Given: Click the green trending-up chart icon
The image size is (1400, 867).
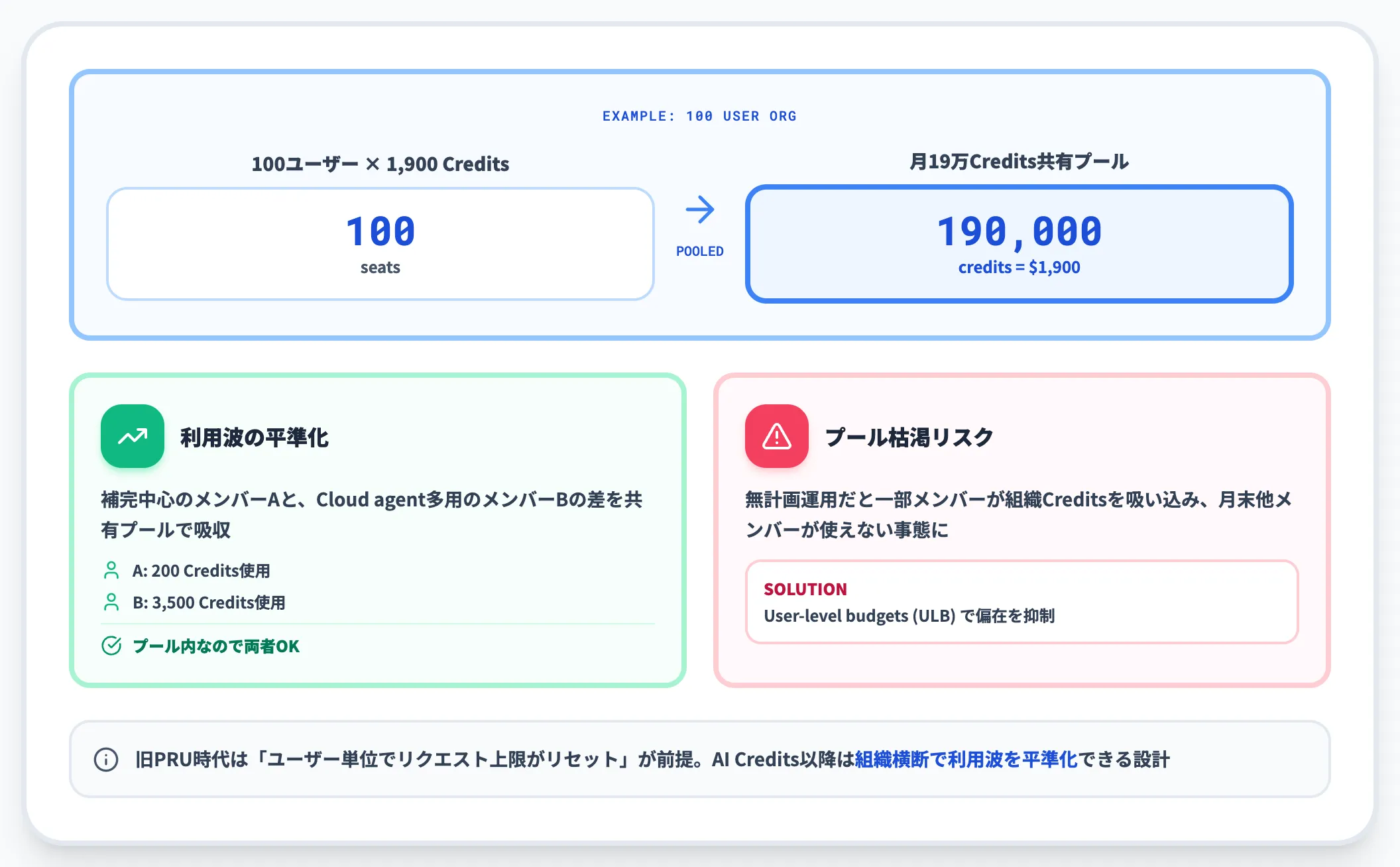Looking at the screenshot, I should pyautogui.click(x=133, y=436).
